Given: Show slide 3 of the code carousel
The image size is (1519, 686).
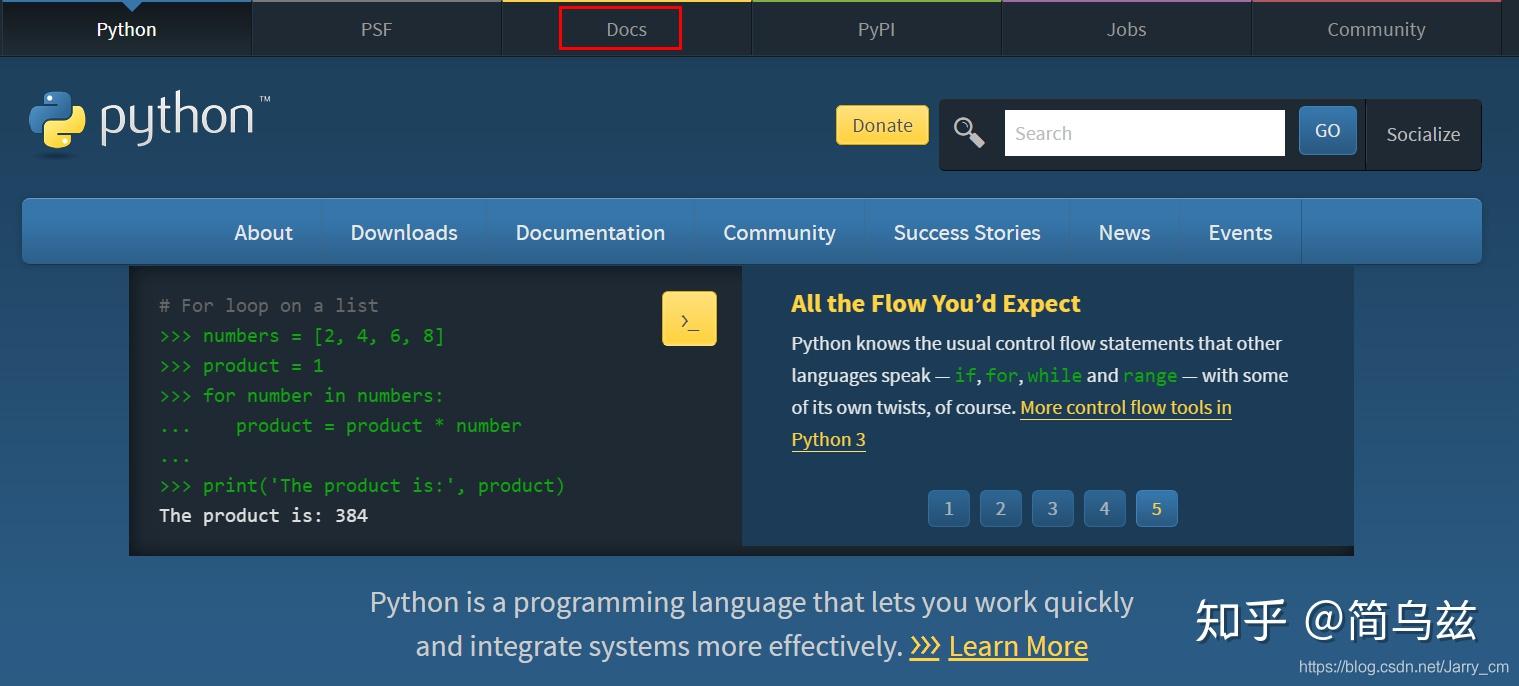Looking at the screenshot, I should point(1053,509).
